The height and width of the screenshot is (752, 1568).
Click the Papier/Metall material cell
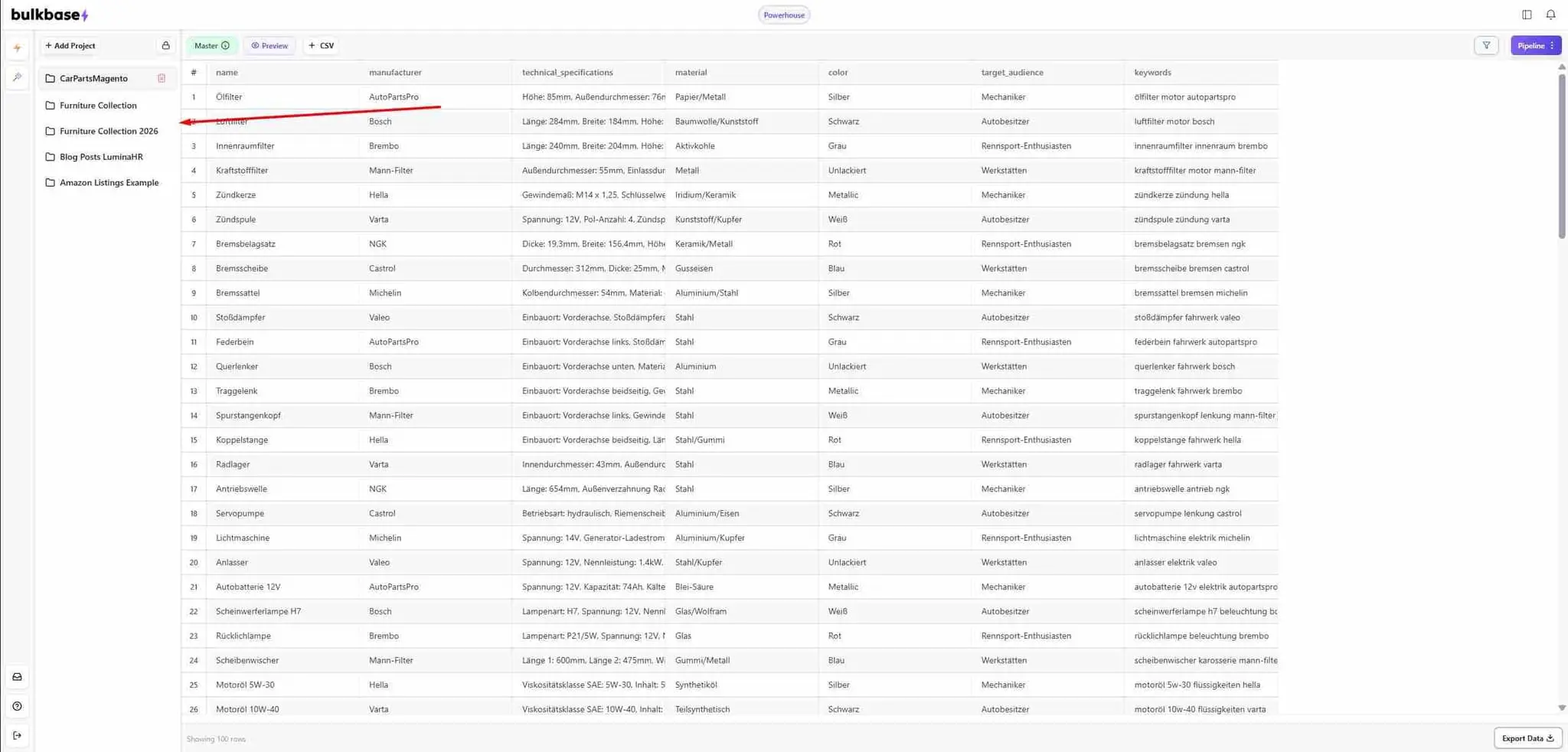click(742, 96)
